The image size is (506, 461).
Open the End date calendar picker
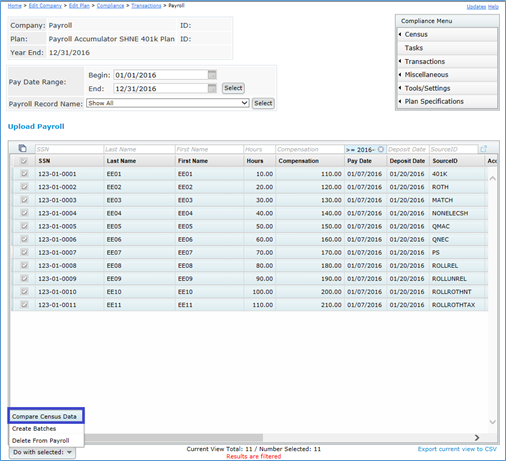212,88
